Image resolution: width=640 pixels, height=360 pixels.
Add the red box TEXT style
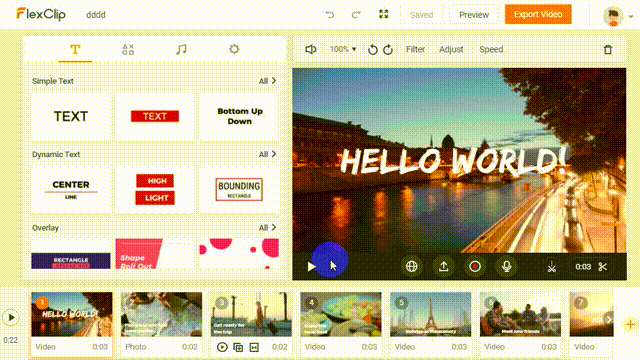pyautogui.click(x=155, y=116)
